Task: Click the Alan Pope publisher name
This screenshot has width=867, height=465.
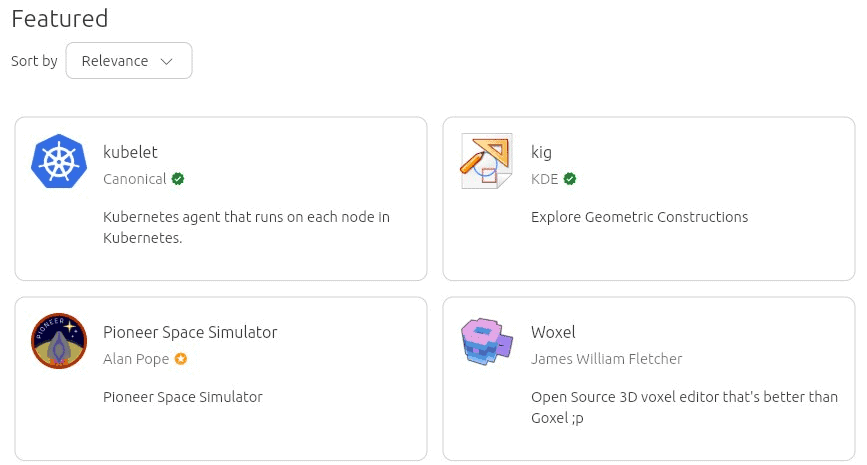Action: click(135, 359)
